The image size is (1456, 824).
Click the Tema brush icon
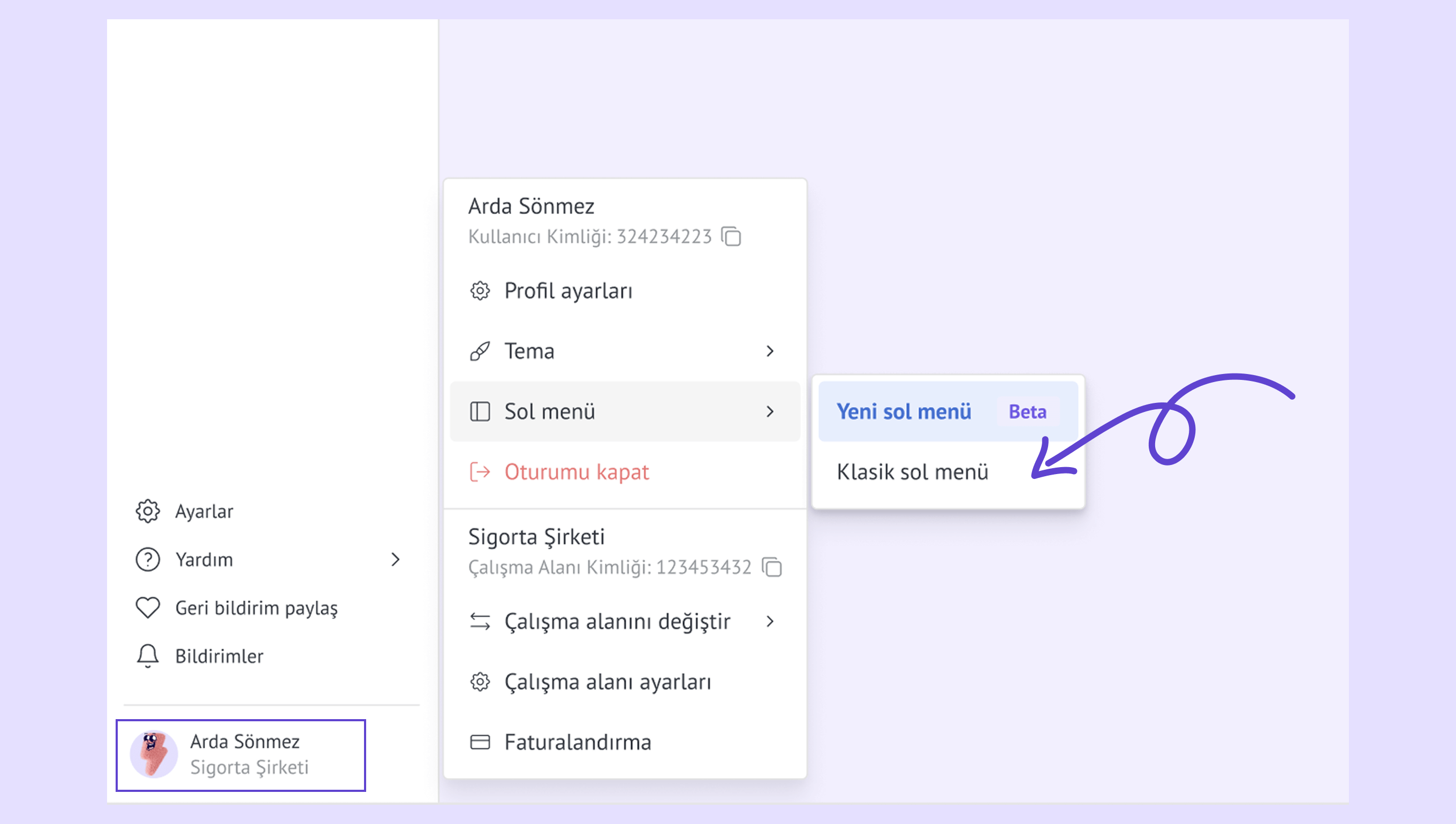coord(480,352)
